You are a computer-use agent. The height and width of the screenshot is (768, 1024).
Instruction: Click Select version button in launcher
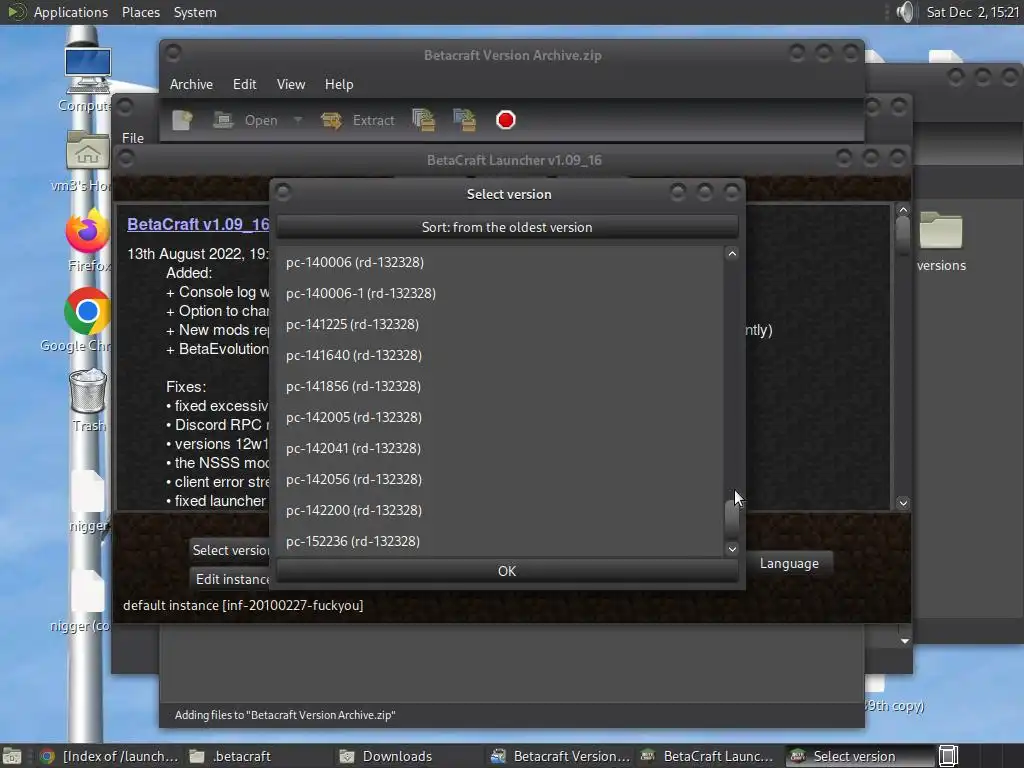pyautogui.click(x=230, y=550)
